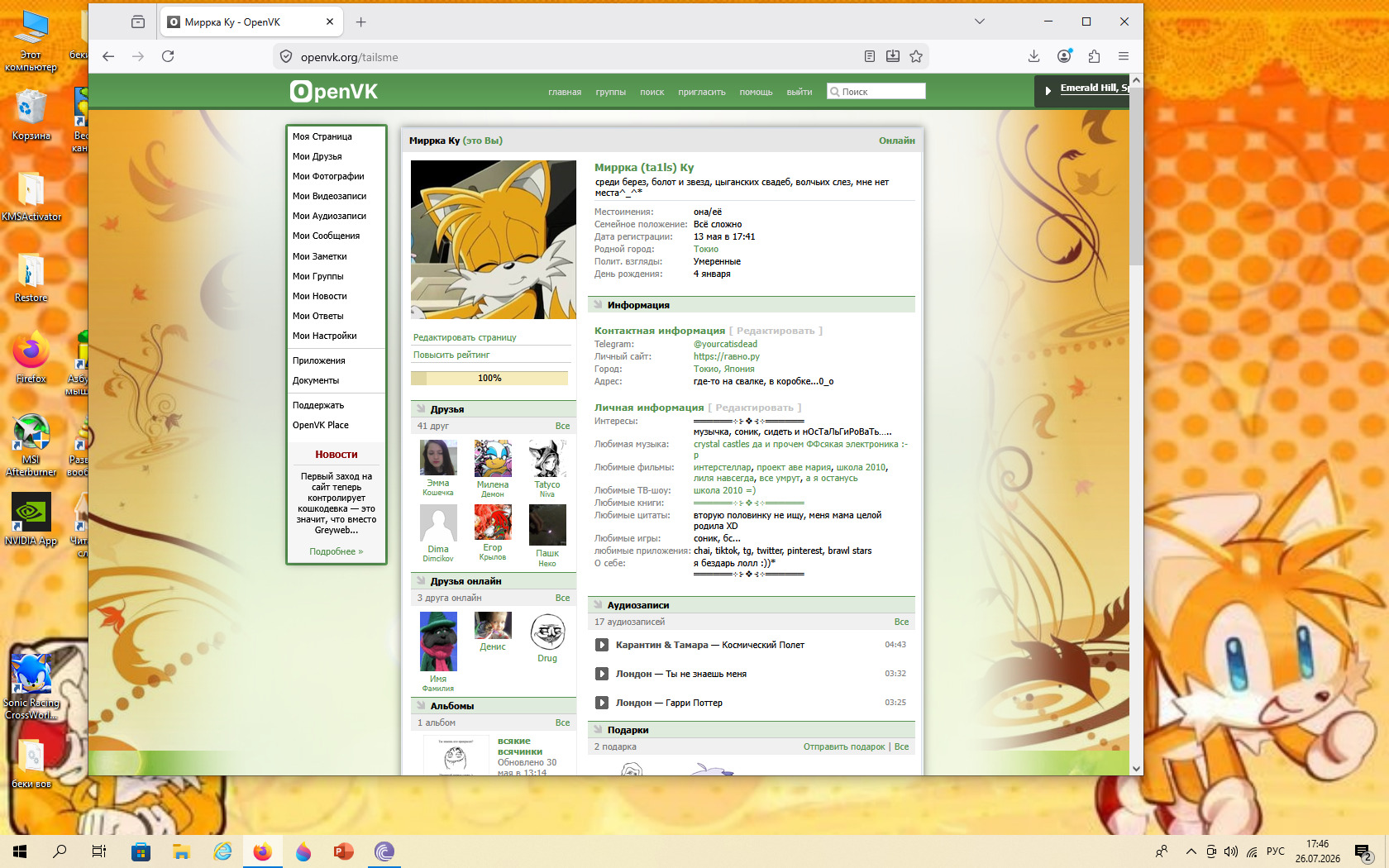The image size is (1389, 868).
Task: Open группы in the top navigation
Action: 610,93
